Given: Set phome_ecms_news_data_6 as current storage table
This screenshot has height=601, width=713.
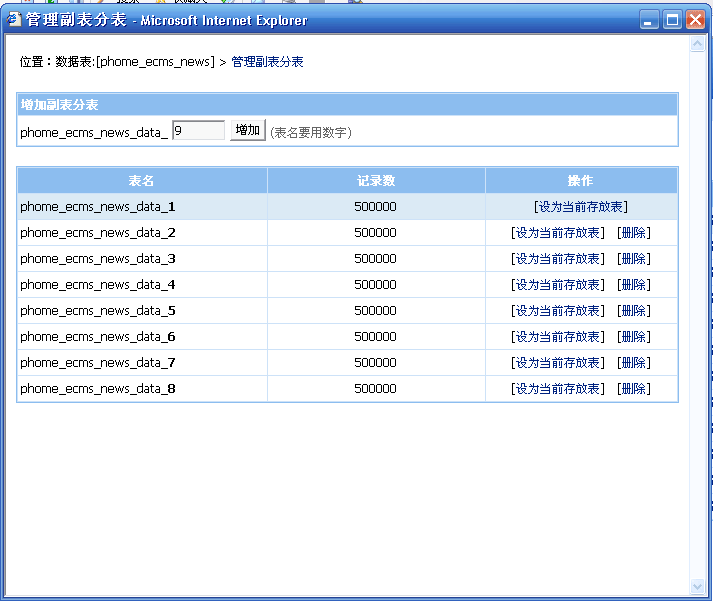Looking at the screenshot, I should click(558, 337).
